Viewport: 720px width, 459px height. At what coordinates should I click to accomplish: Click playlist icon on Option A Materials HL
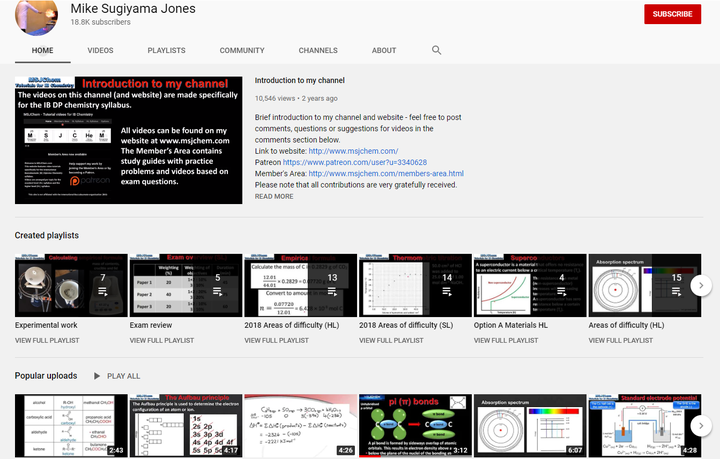pyautogui.click(x=562, y=291)
